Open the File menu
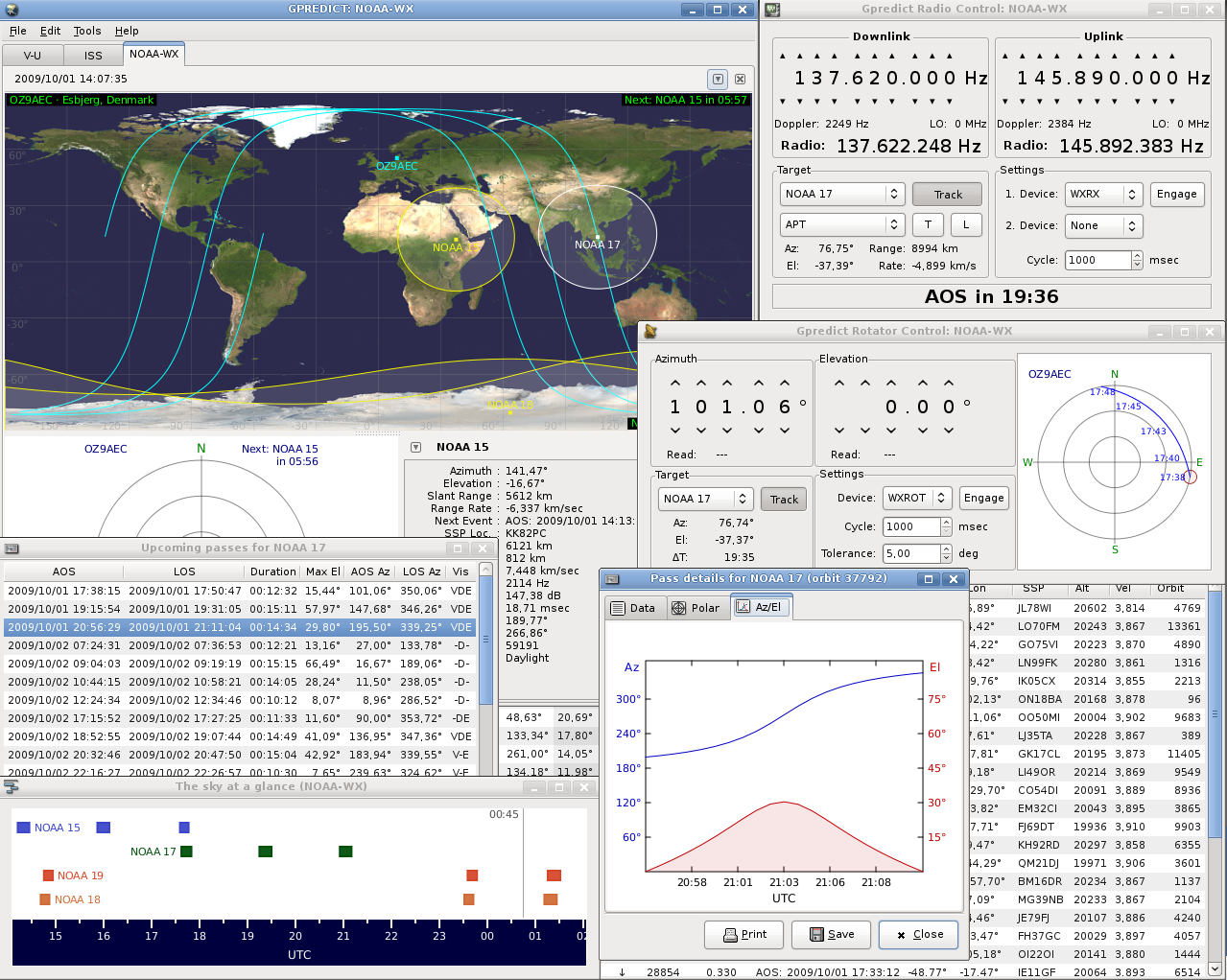 click(x=18, y=31)
